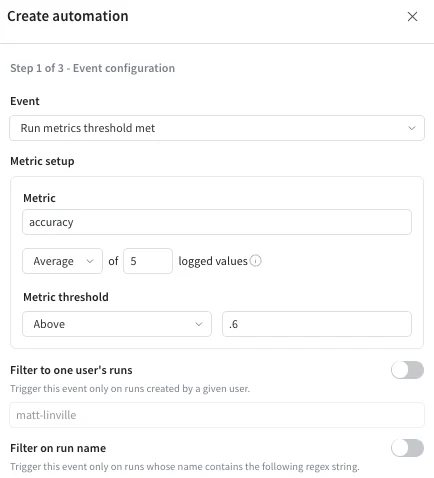The height and width of the screenshot is (478, 434).
Task: Click the Create automation title
Action: [x=68, y=16]
